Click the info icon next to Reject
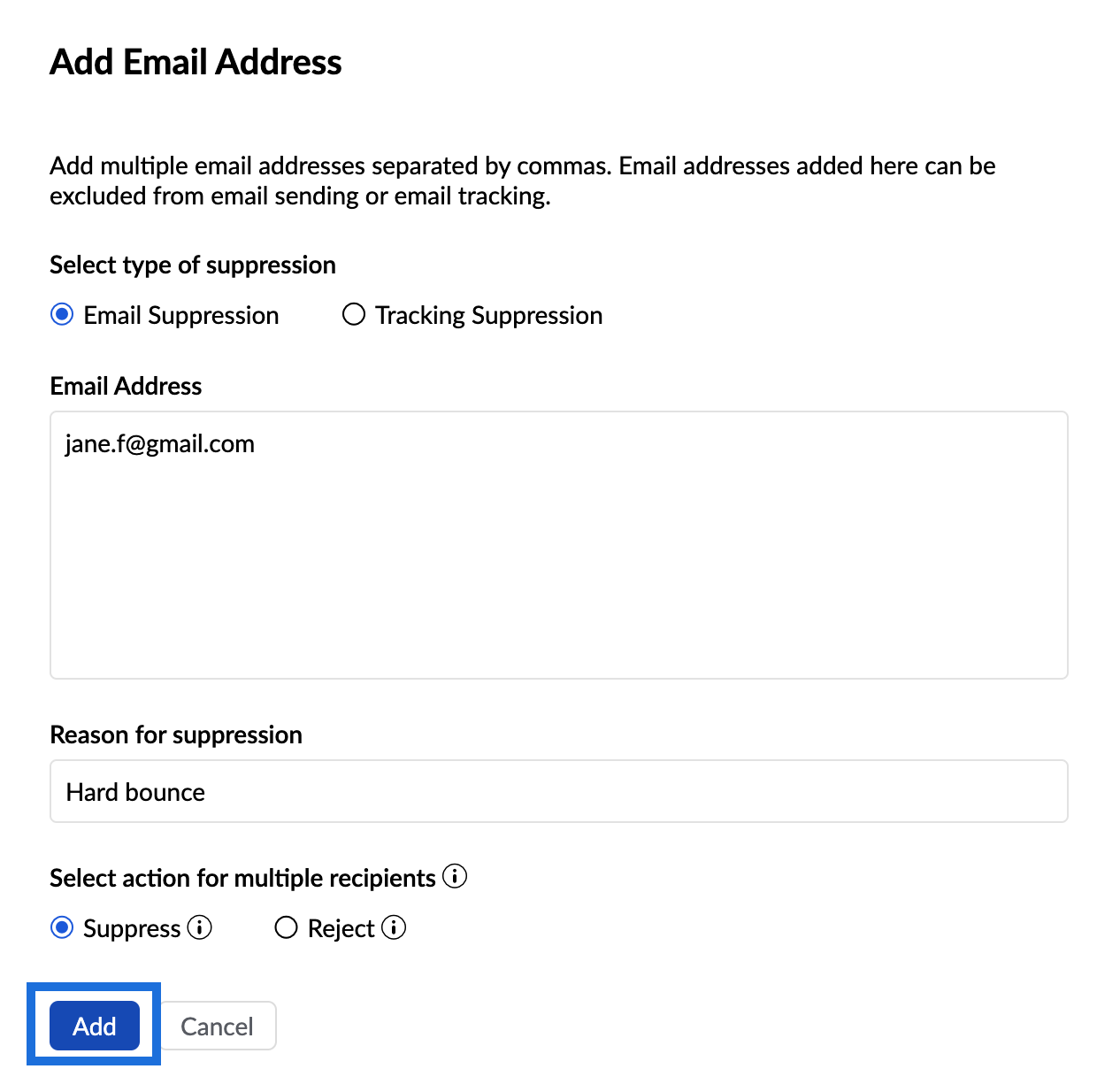This screenshot has height=1092, width=1120. click(394, 927)
